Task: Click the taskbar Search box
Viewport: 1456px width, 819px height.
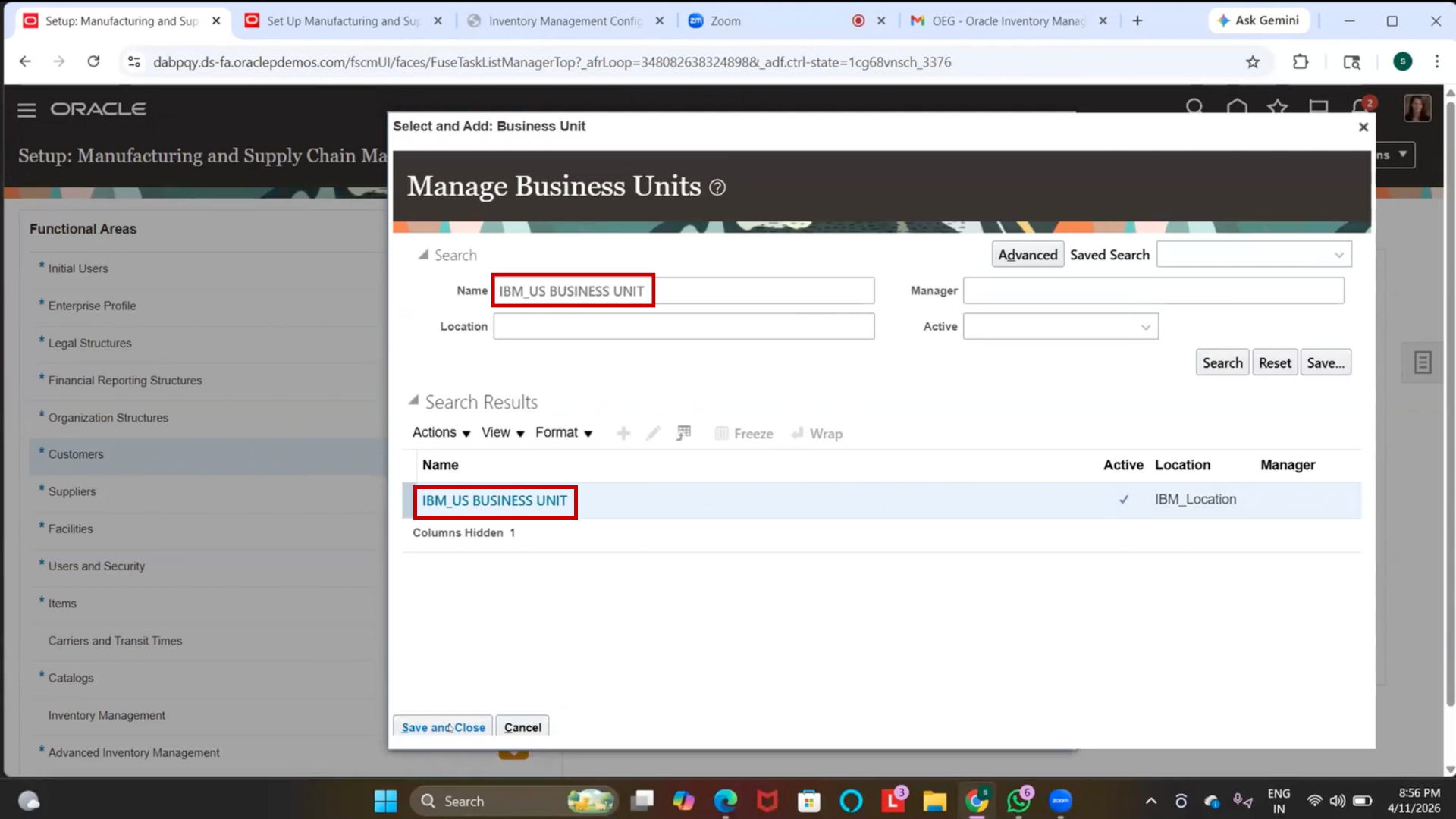Action: (x=514, y=801)
